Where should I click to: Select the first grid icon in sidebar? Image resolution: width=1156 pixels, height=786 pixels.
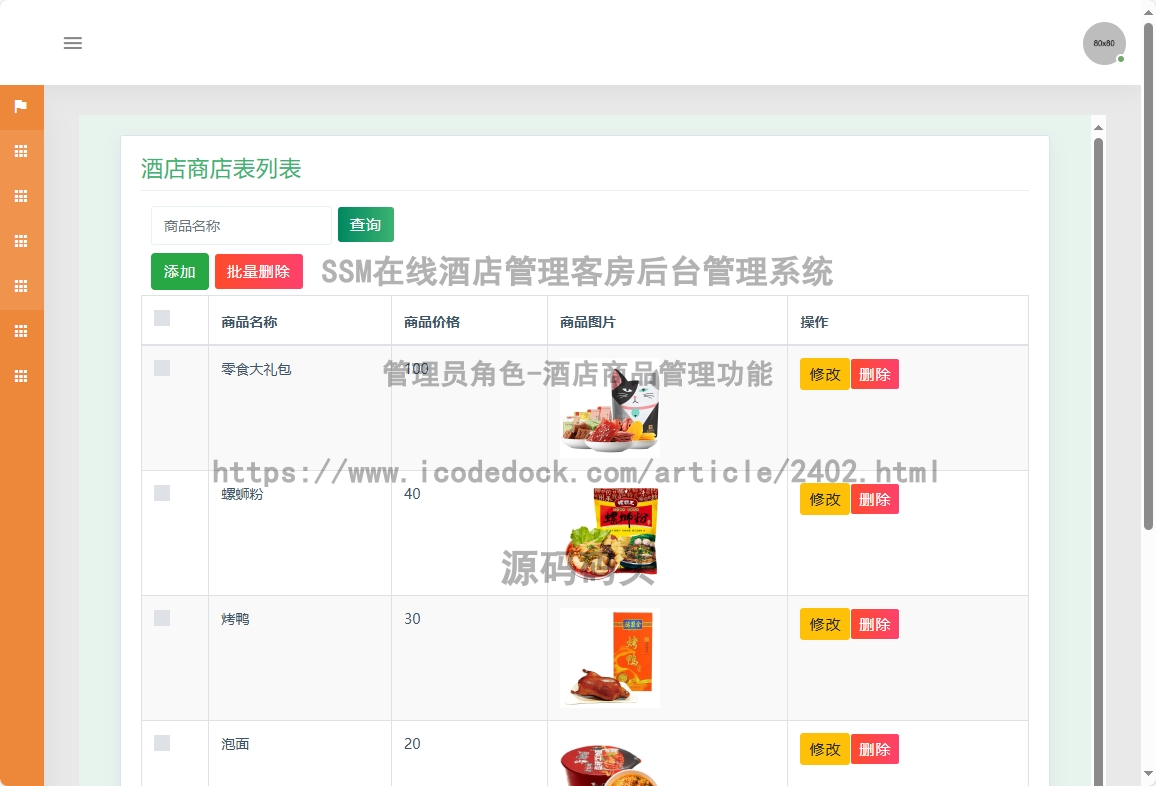(x=21, y=152)
